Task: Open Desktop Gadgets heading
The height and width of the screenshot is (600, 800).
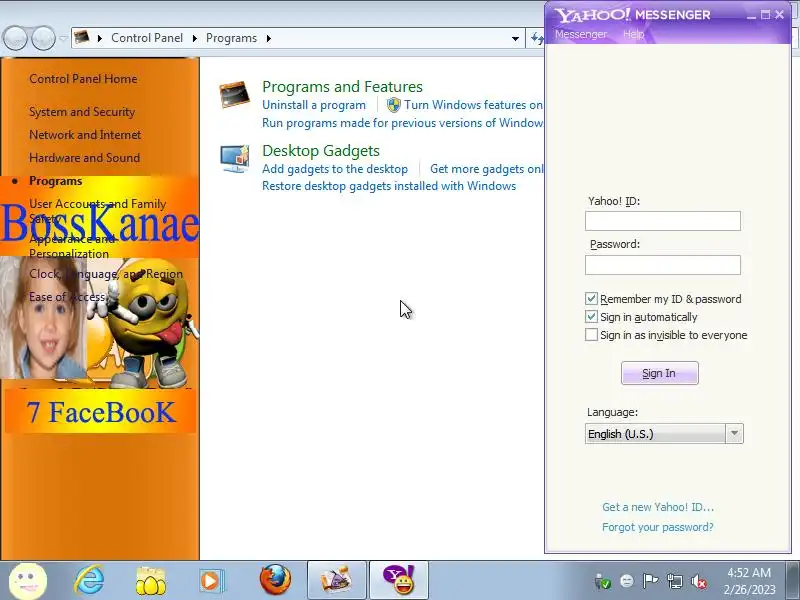Action: click(x=321, y=151)
